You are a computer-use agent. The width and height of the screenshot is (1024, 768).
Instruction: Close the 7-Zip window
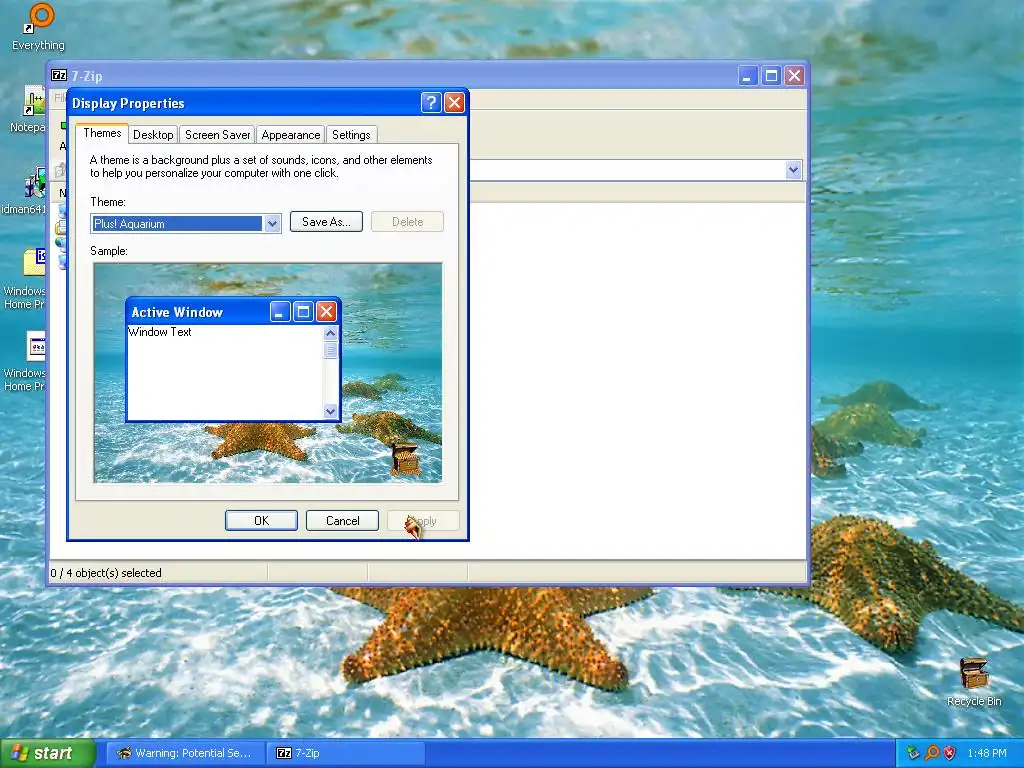click(794, 76)
